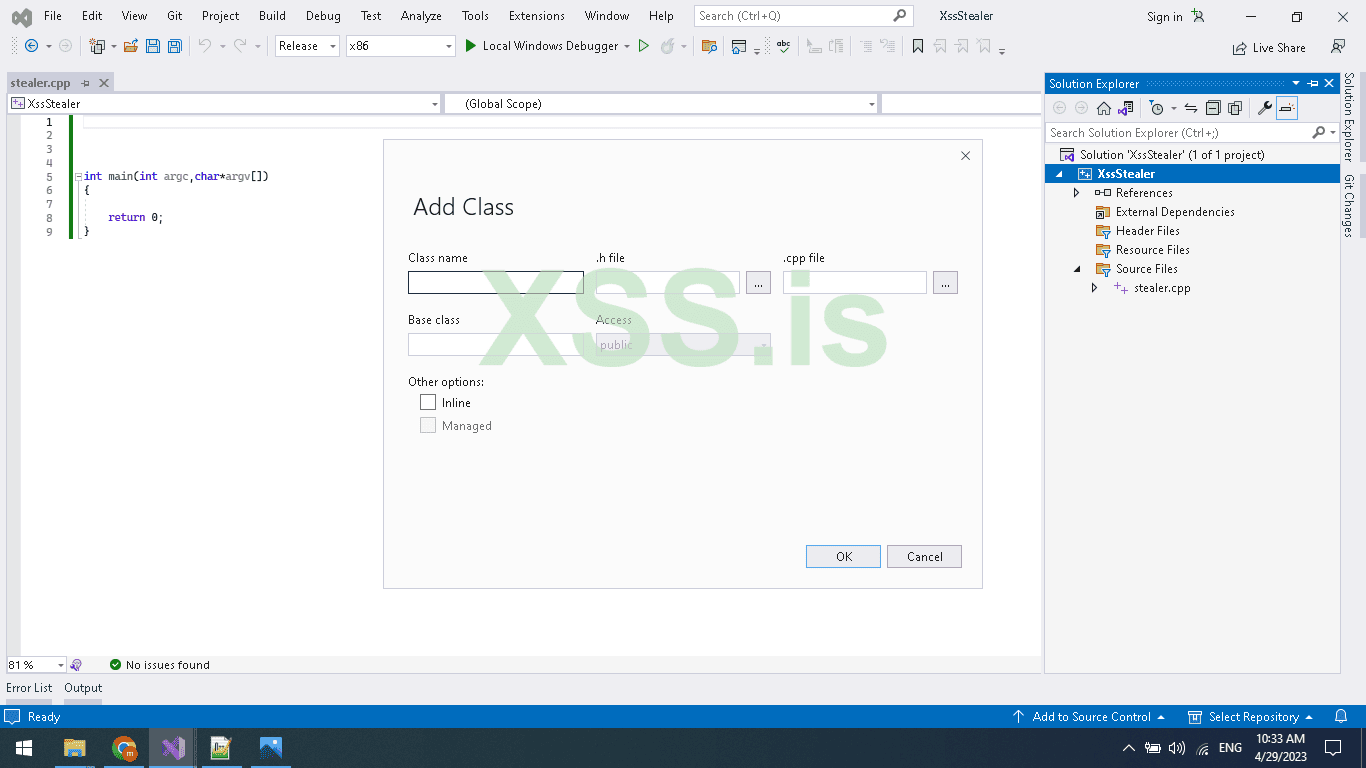Screen dimensions: 1366x768
Task: Switch to the Error List tab
Action: 29,688
